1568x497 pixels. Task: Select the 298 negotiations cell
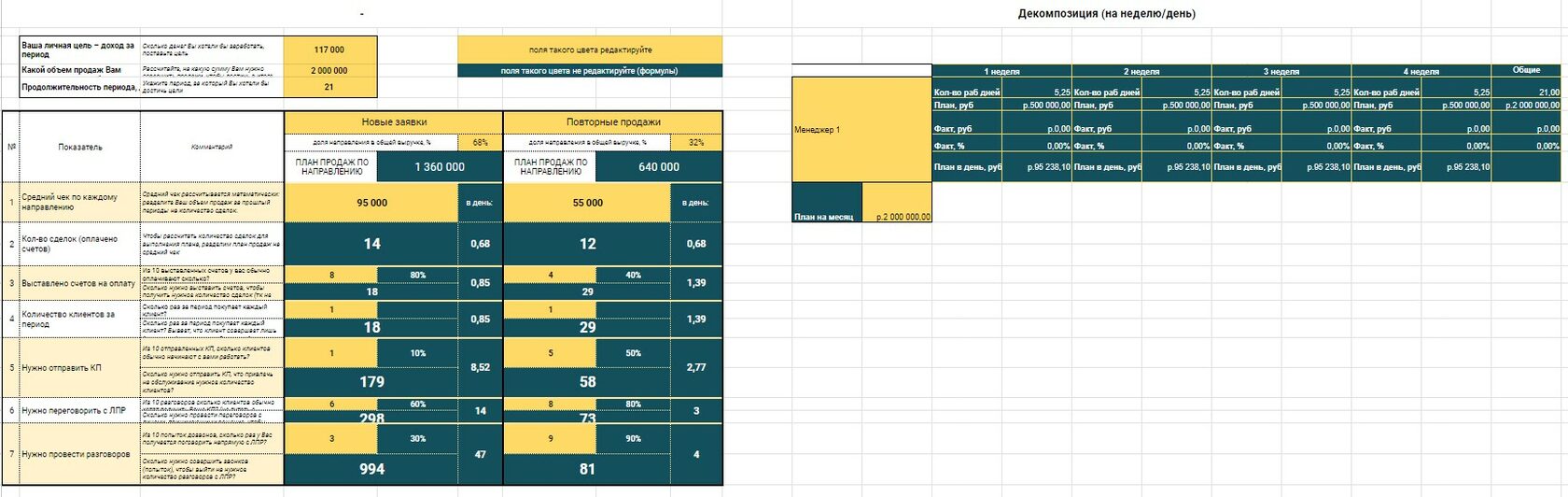pos(371,417)
